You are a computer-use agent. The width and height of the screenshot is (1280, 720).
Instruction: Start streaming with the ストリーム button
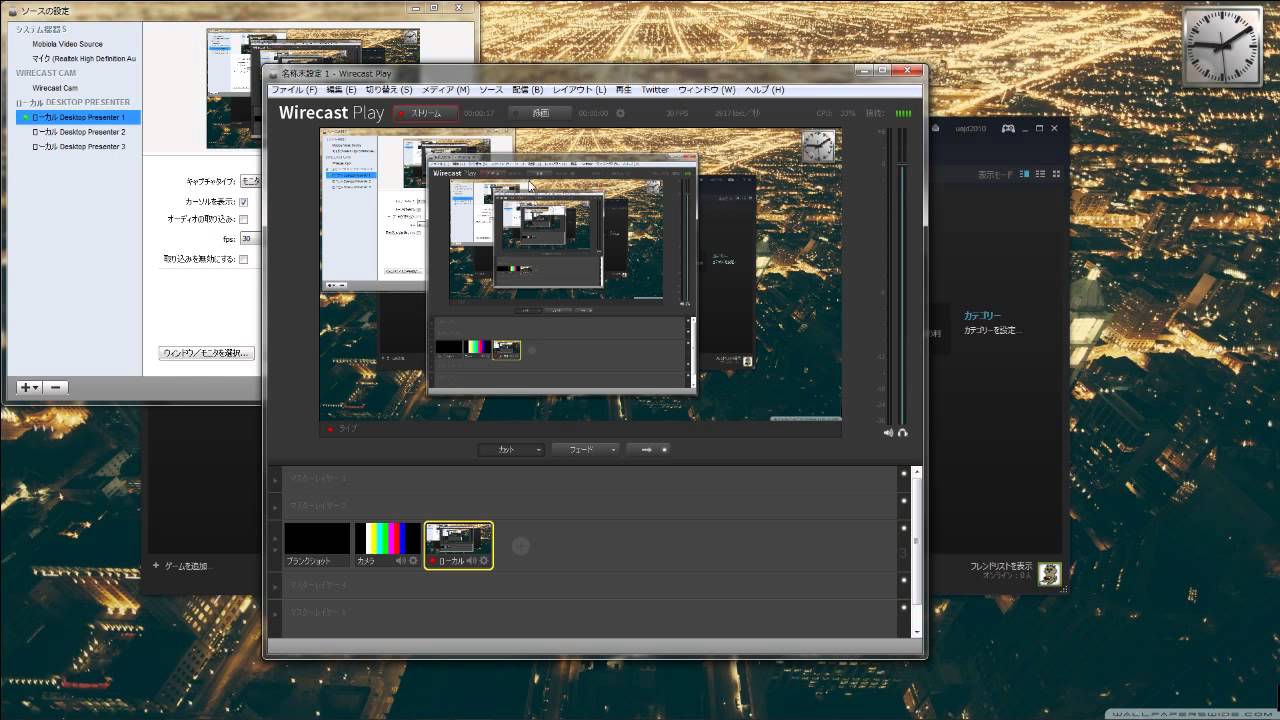click(x=425, y=113)
